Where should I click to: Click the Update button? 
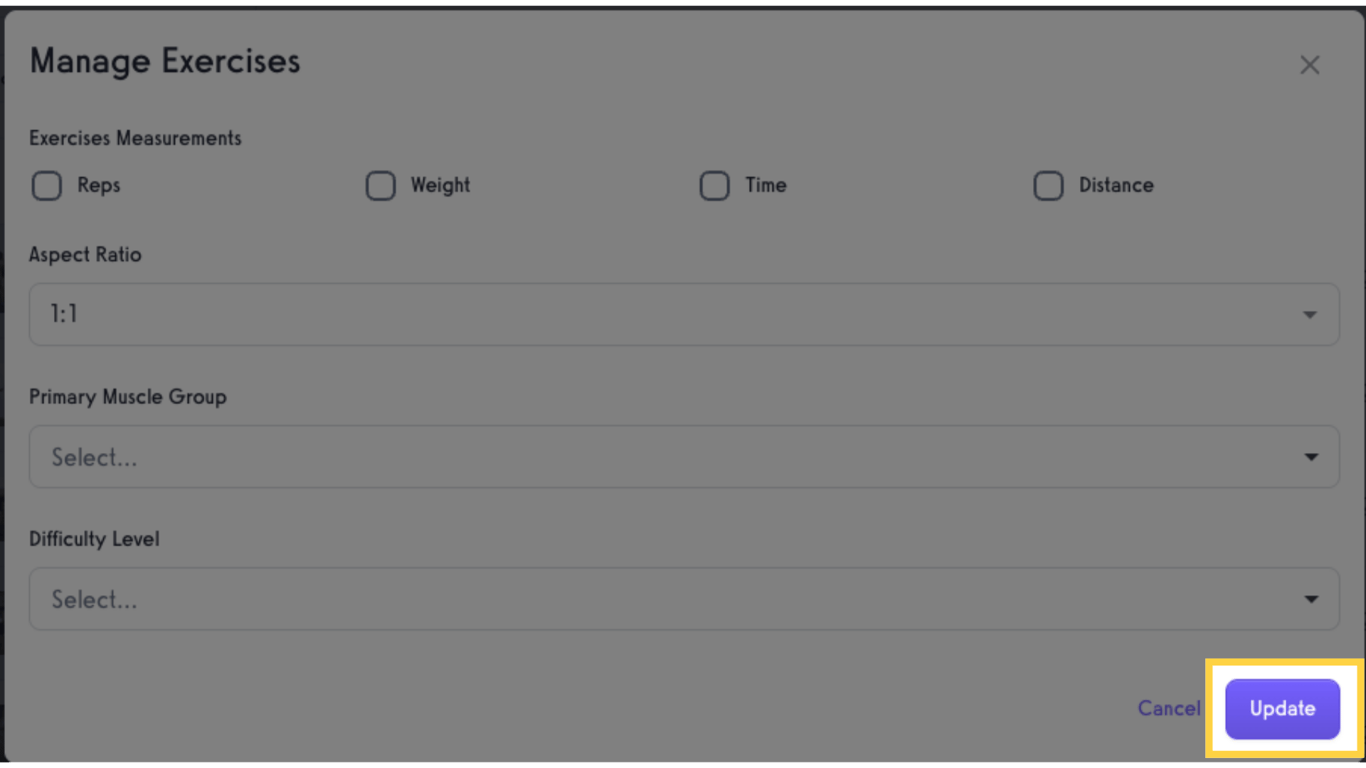click(x=1282, y=708)
